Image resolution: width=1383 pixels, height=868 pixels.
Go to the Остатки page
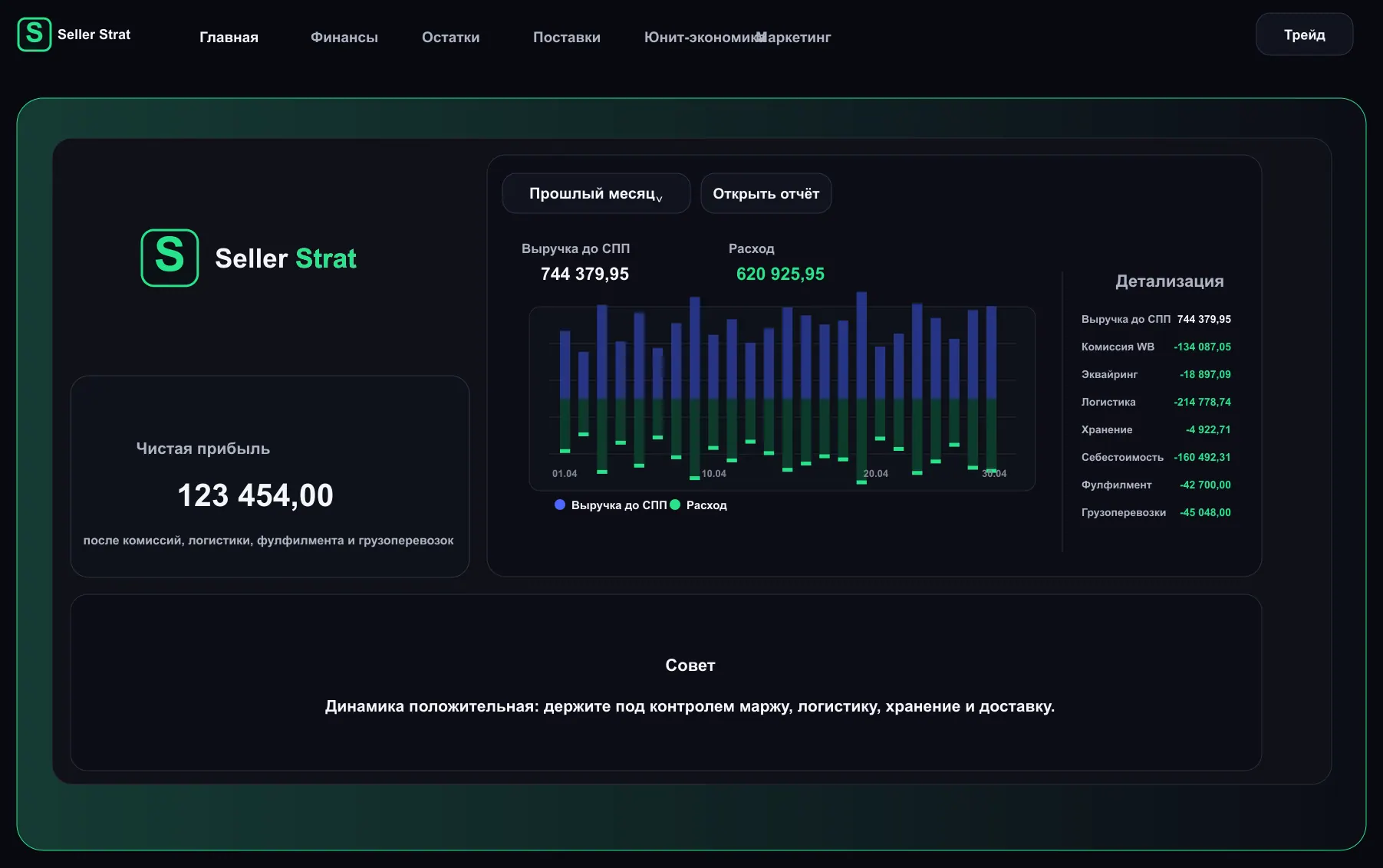pos(451,37)
